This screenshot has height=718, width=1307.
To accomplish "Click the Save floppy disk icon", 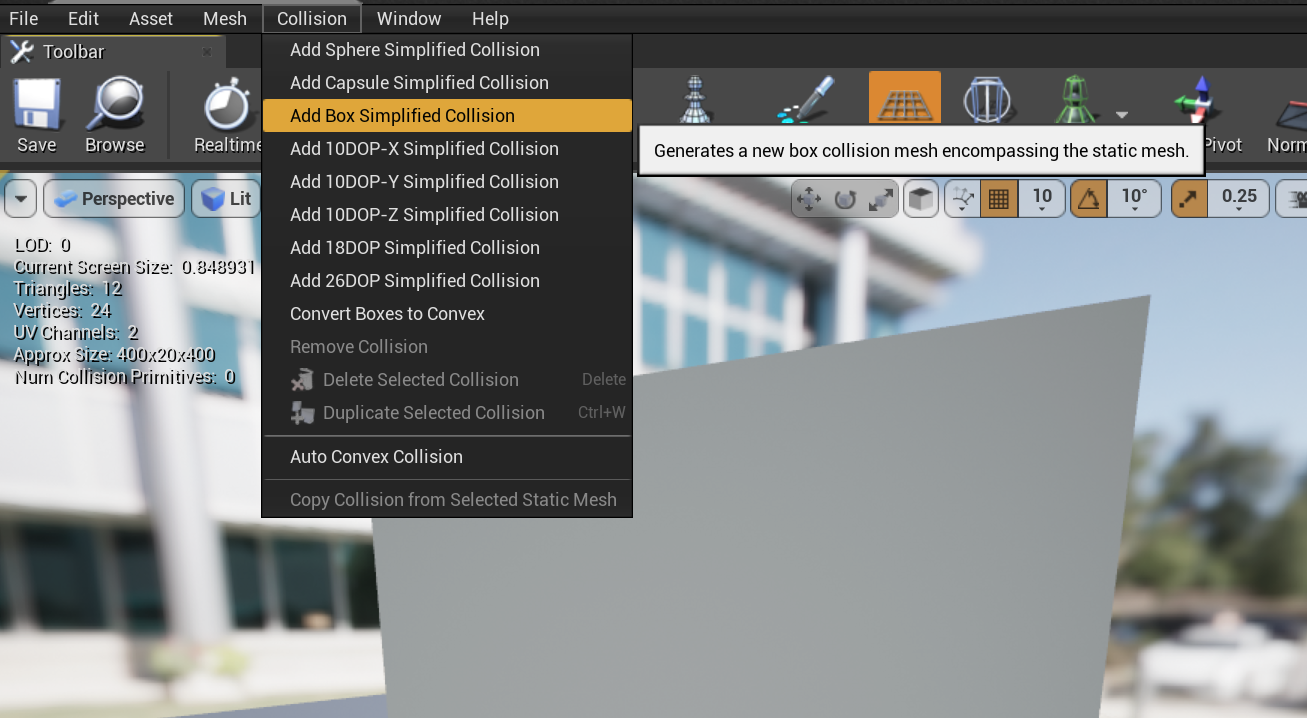I will [x=36, y=105].
